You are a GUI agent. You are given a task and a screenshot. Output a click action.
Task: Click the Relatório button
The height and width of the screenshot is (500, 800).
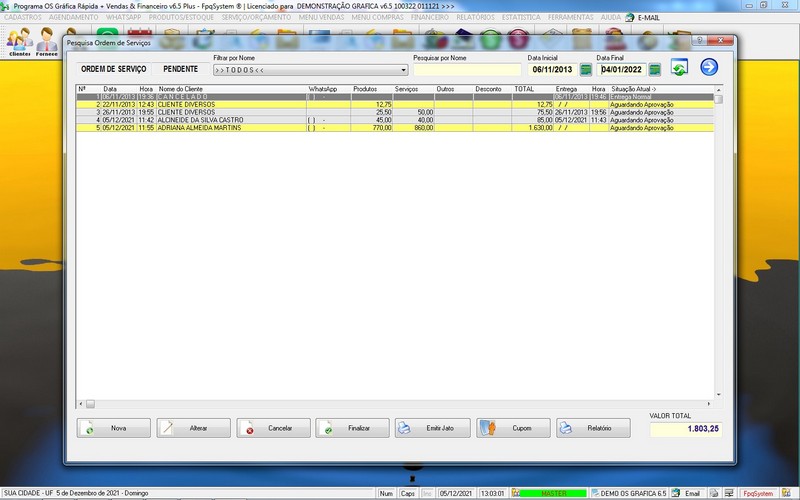click(593, 428)
